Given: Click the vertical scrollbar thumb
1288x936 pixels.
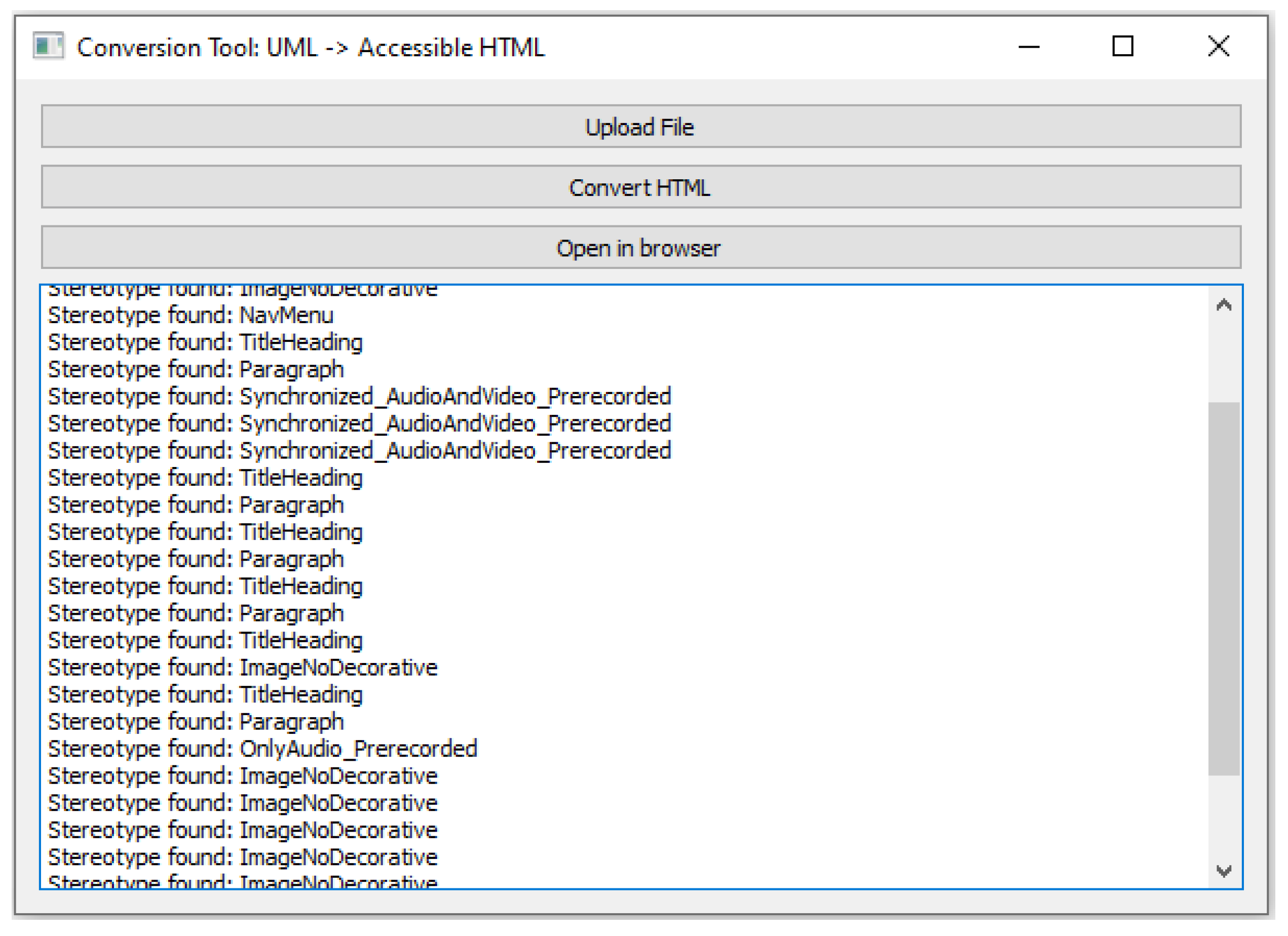Looking at the screenshot, I should tap(1223, 588).
